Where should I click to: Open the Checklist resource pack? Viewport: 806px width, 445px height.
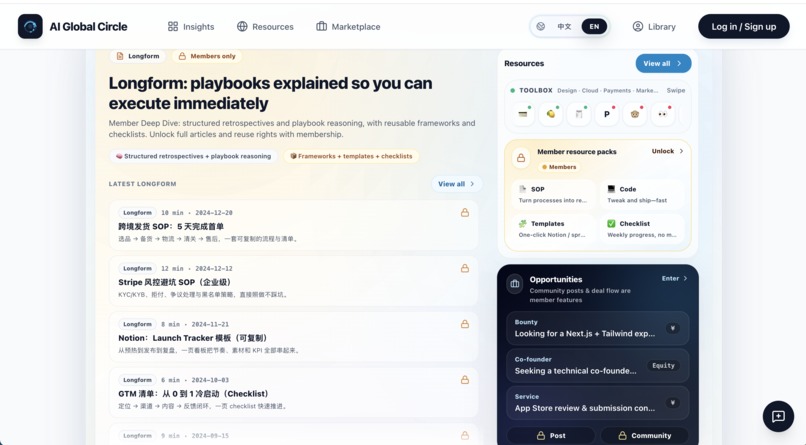coord(643,229)
